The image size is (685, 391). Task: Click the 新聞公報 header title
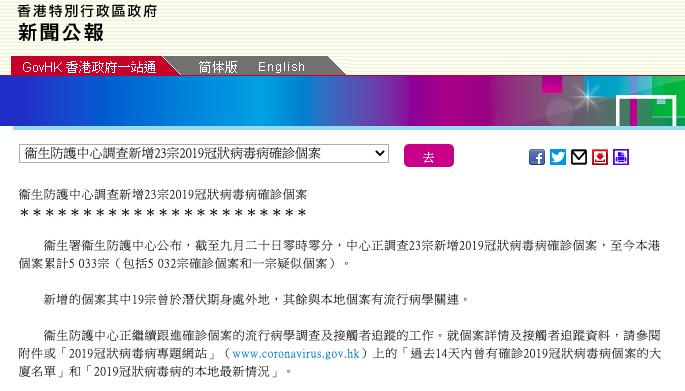(61, 33)
